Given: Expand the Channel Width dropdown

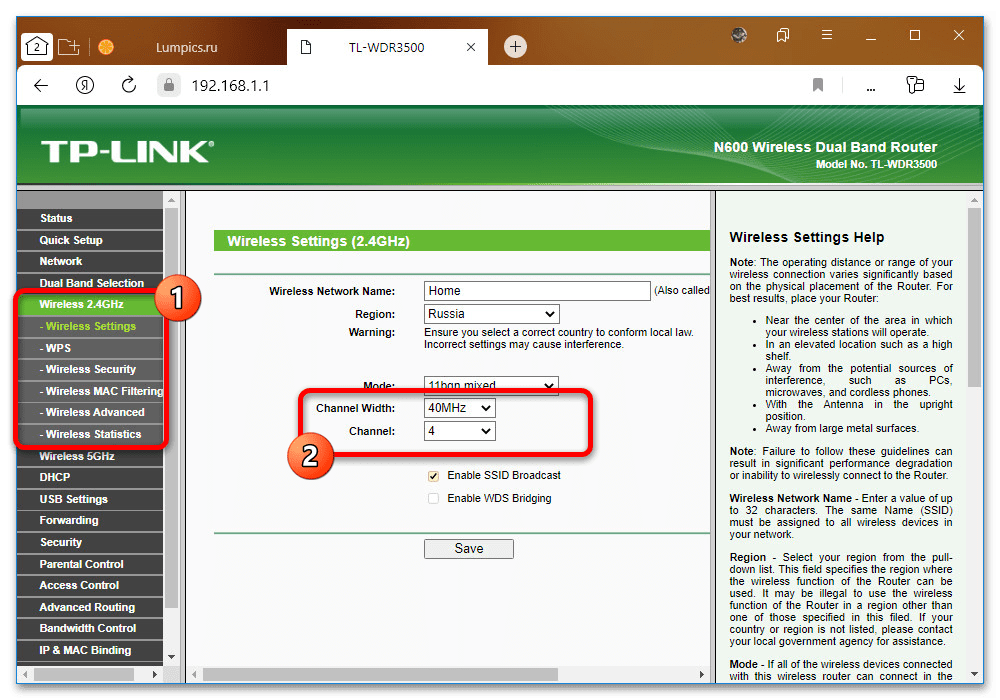Looking at the screenshot, I should [459, 408].
